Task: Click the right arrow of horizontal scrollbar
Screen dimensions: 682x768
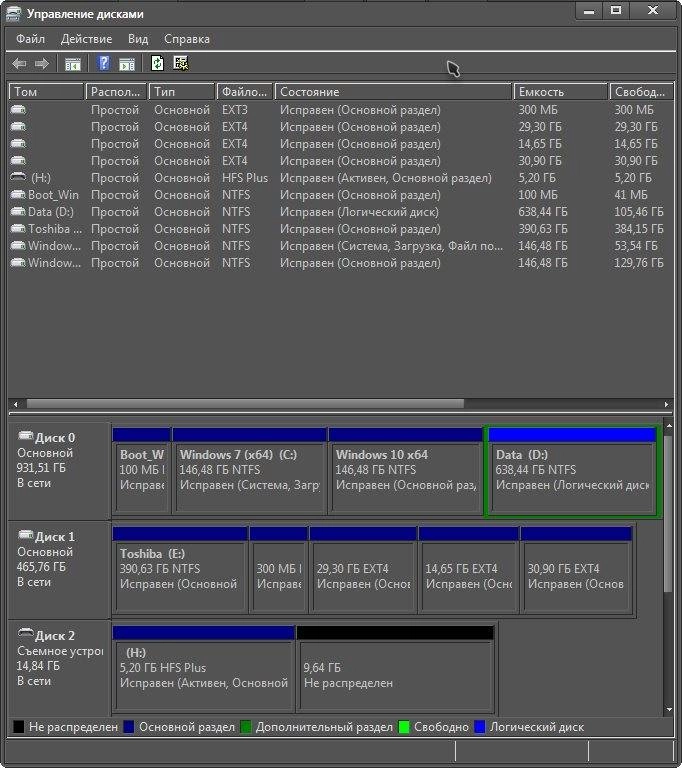Action: 666,404
